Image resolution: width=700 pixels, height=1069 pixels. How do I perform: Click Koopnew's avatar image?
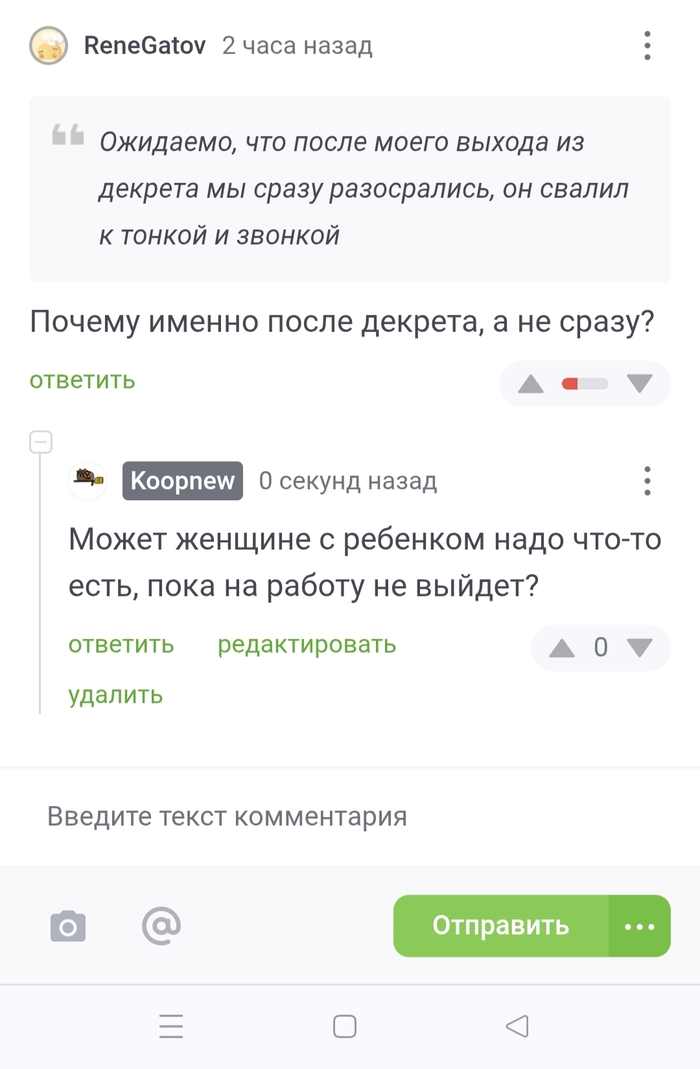(x=88, y=480)
